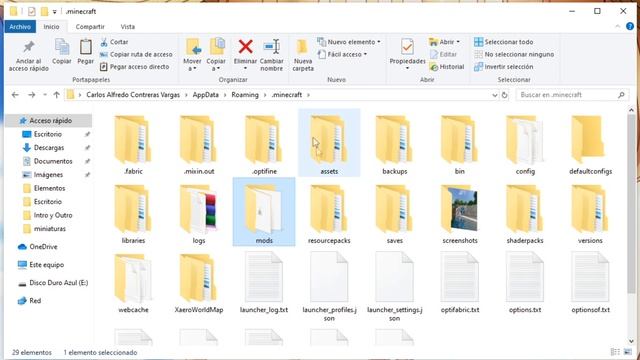
Task: Select OneDrive in navigation pane
Action: [x=43, y=247]
